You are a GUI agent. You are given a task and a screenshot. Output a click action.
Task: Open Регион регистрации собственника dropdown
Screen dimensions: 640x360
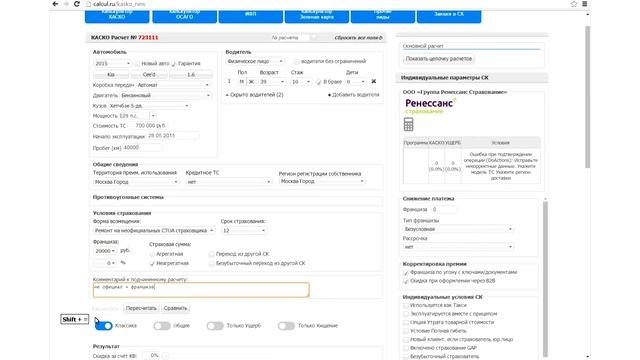322,181
